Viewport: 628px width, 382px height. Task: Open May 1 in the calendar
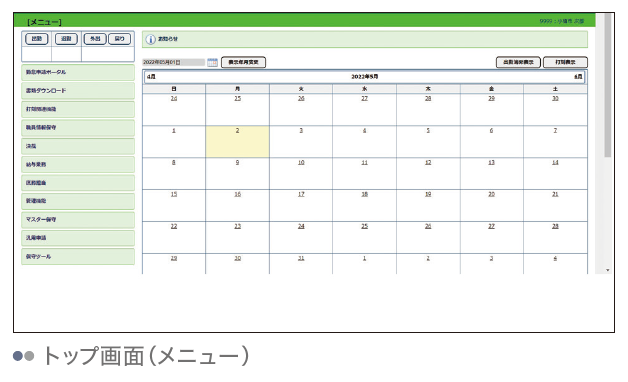coord(174,131)
